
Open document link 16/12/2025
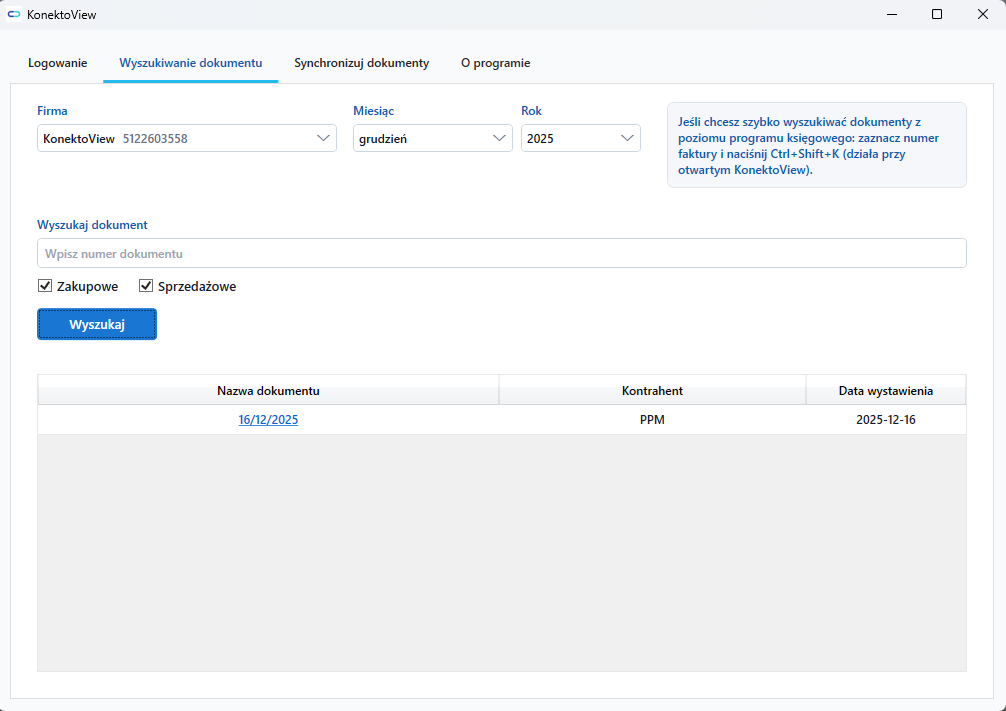[268, 420]
